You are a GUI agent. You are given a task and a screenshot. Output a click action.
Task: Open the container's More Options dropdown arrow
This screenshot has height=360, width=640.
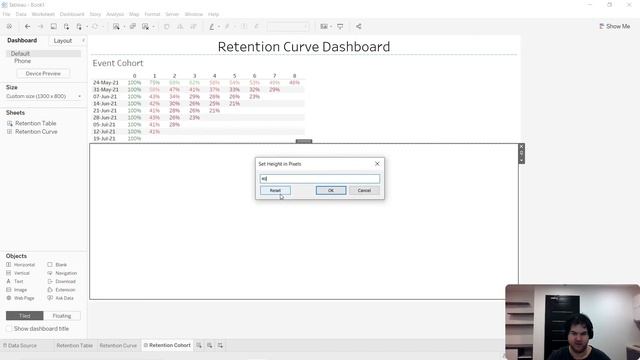click(x=521, y=160)
